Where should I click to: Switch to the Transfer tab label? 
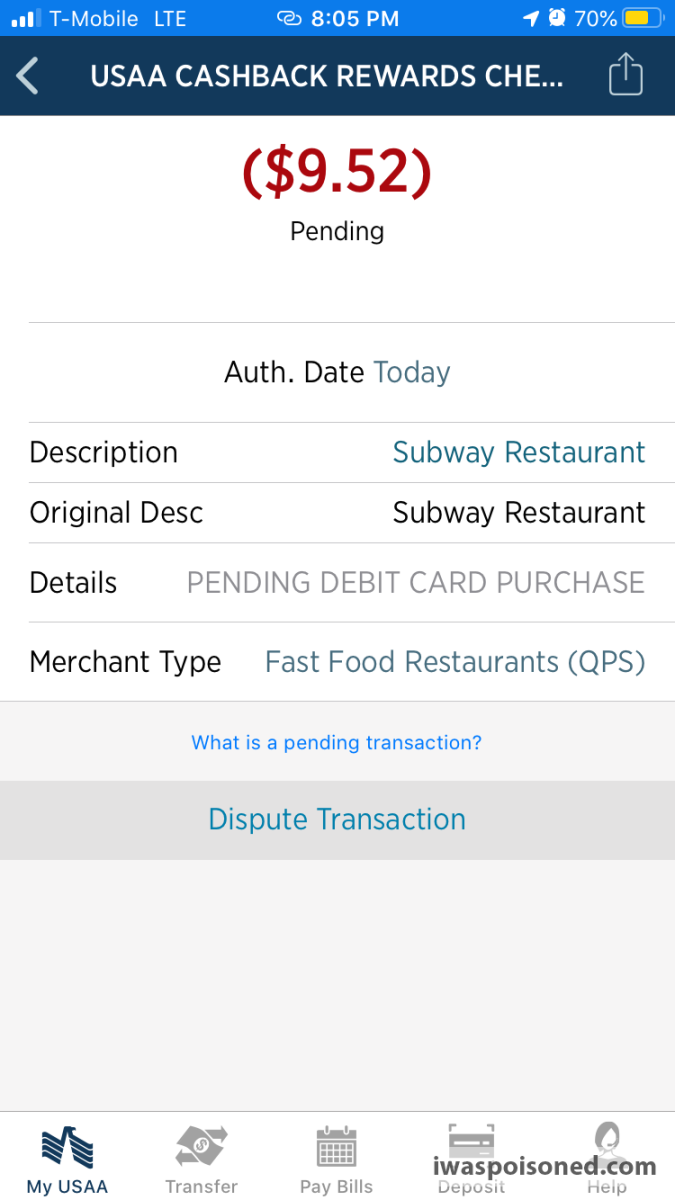click(x=201, y=1187)
